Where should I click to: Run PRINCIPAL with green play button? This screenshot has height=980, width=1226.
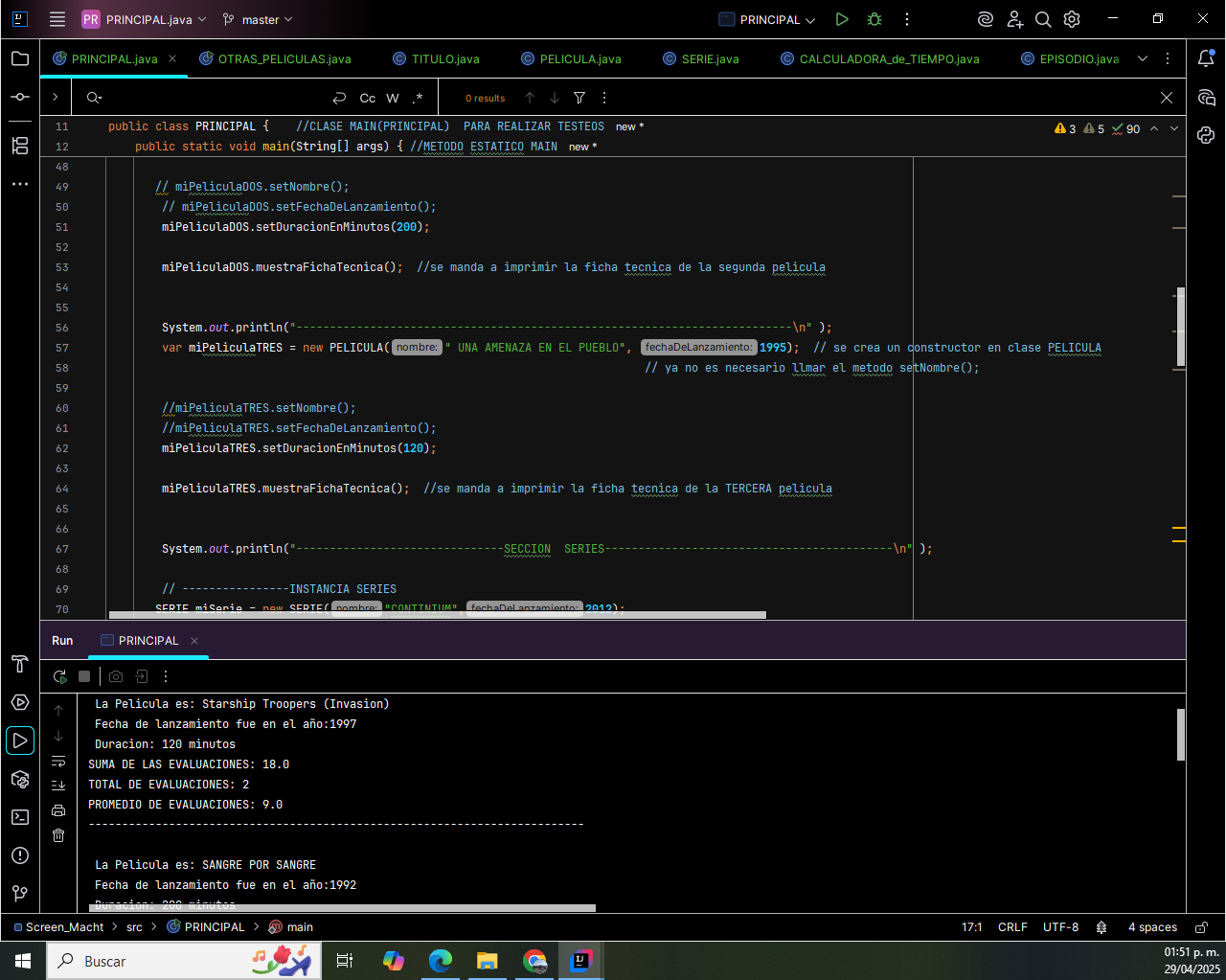point(842,19)
